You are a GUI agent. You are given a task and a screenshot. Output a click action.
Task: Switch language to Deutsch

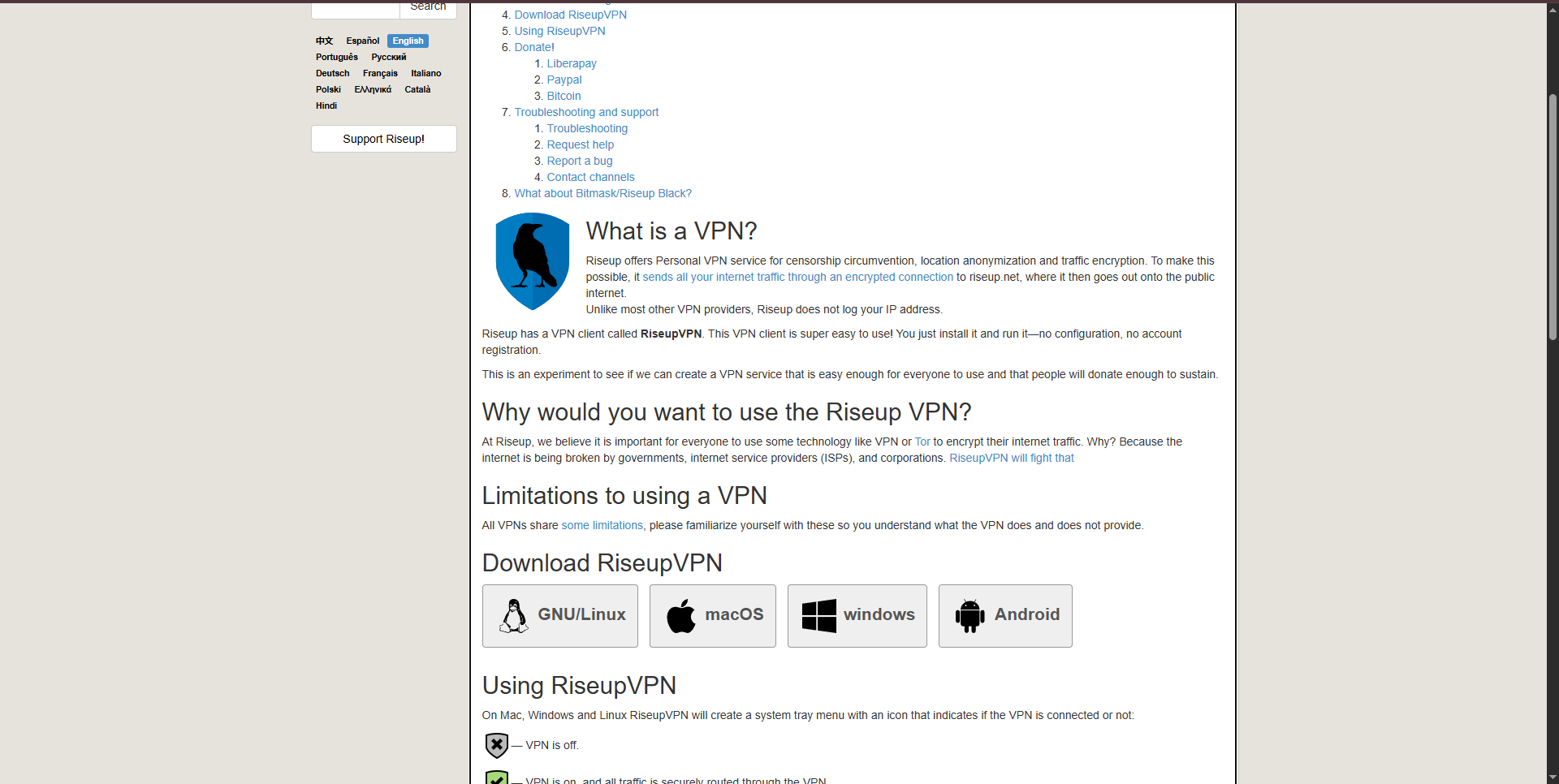[332, 73]
